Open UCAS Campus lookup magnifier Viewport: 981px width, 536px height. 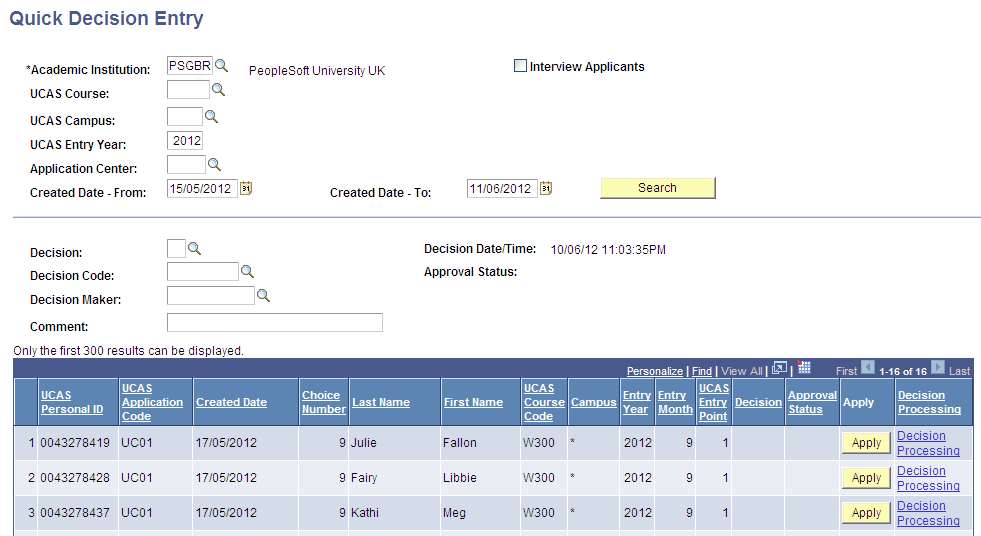pyautogui.click(x=211, y=116)
